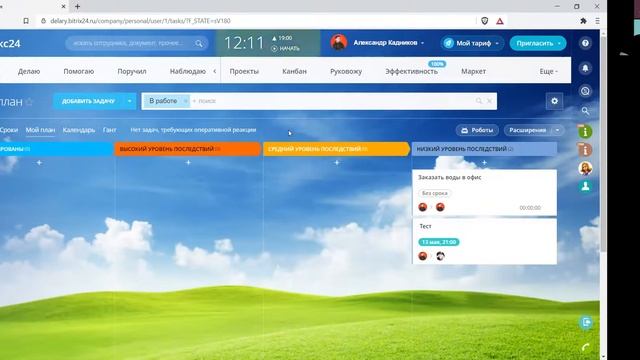
Task: Open the Наблюдаю tab
Action: [x=188, y=71]
